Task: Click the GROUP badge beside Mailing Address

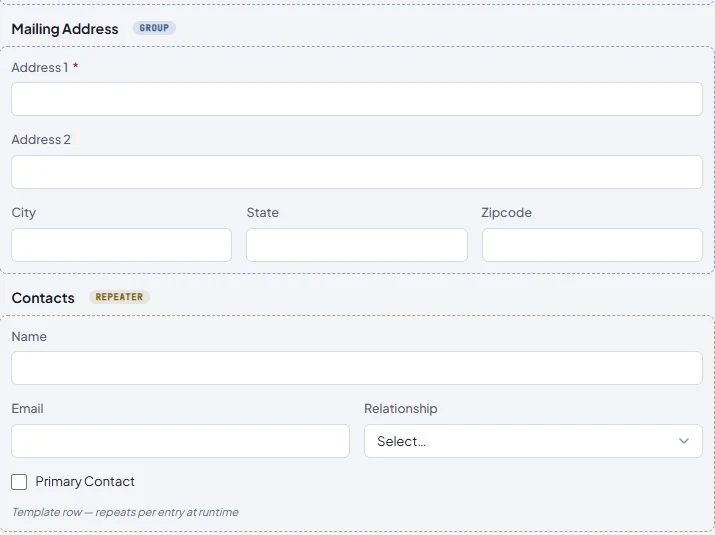Action: [x=154, y=28]
